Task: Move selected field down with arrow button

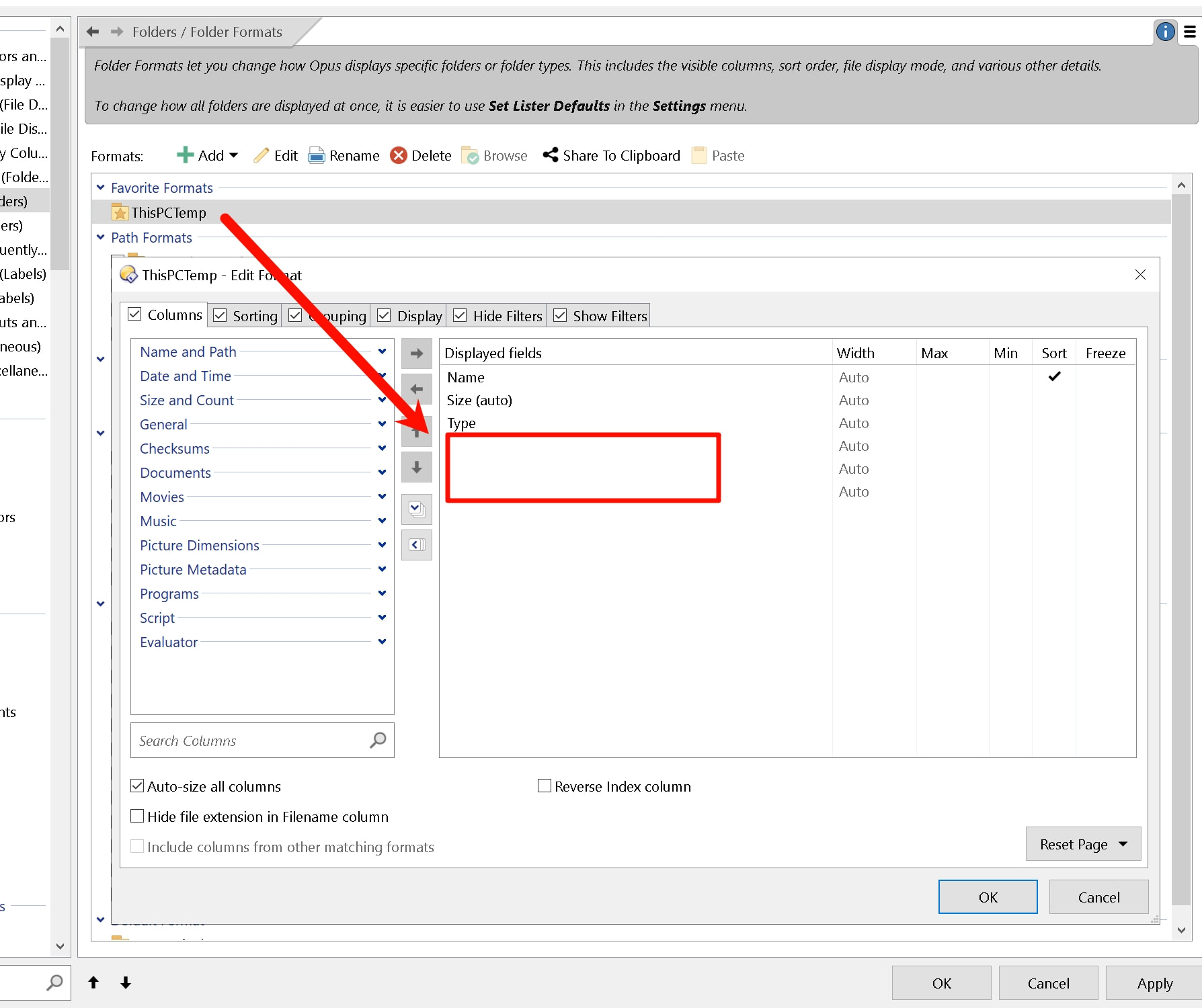Action: click(416, 467)
